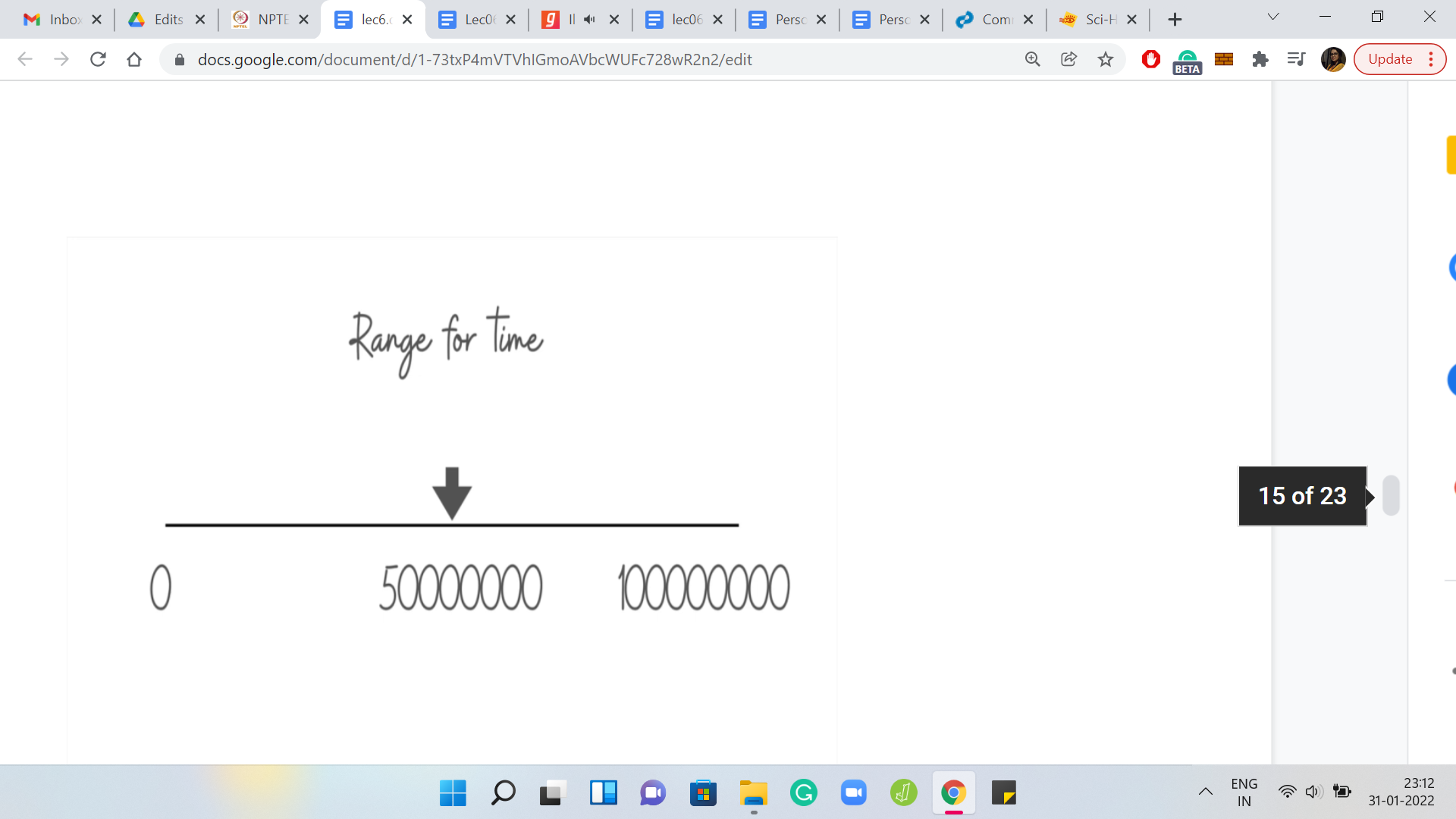Switch to the Inbox Gmail tab
Screen dimensions: 1456x819
[53, 20]
